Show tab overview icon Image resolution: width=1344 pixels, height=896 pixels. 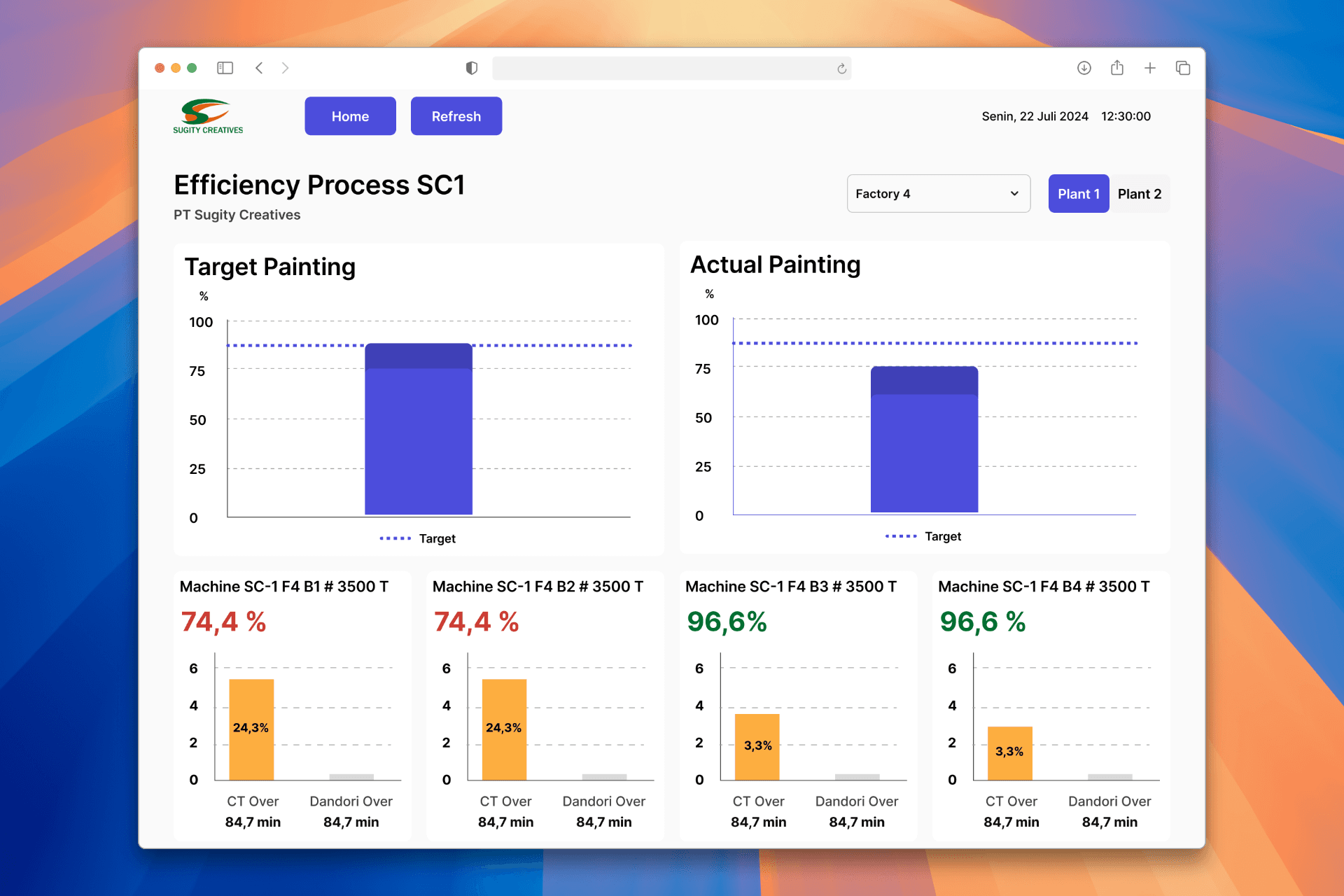click(1183, 68)
